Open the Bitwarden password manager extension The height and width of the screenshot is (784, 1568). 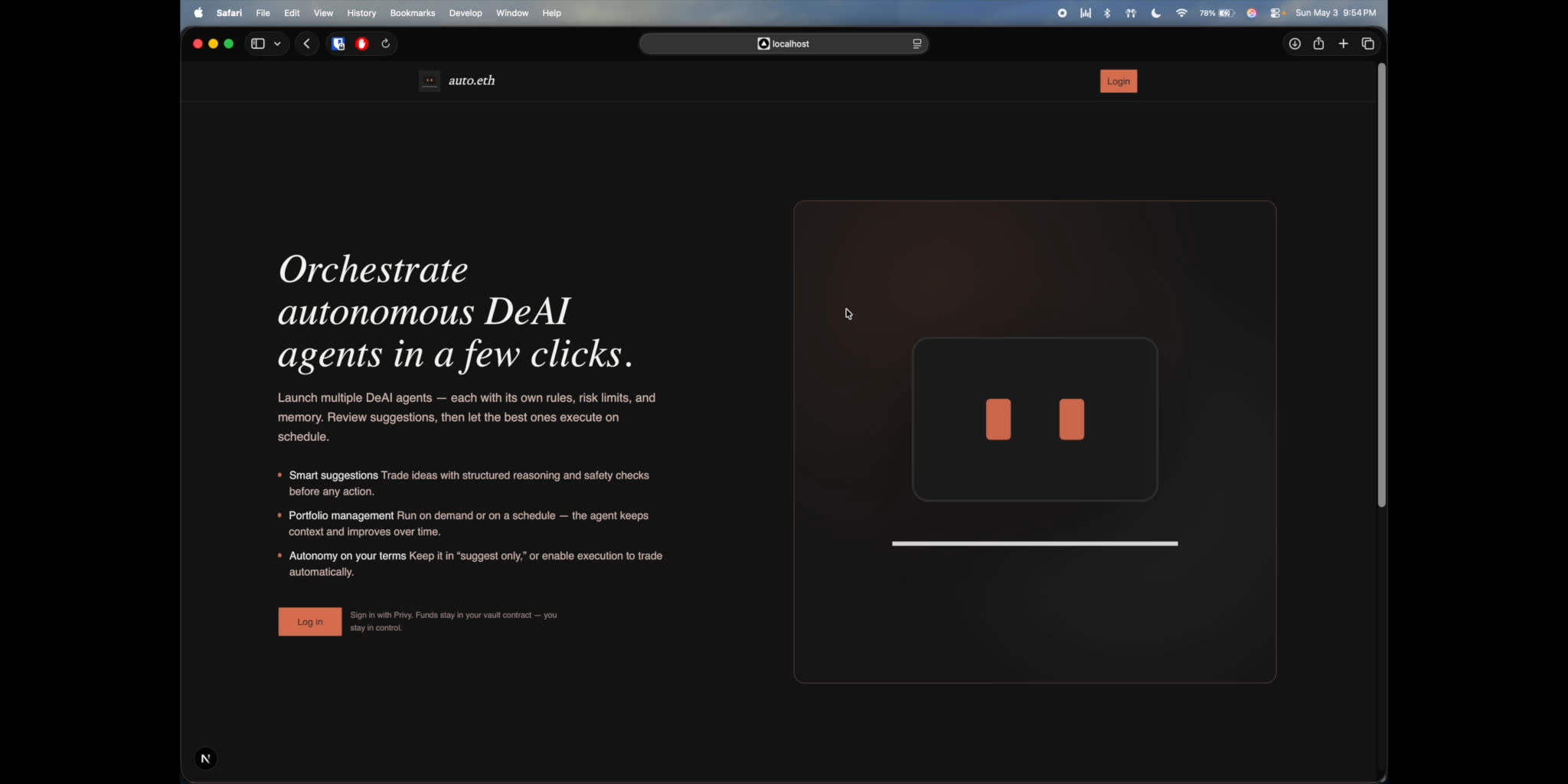point(338,44)
